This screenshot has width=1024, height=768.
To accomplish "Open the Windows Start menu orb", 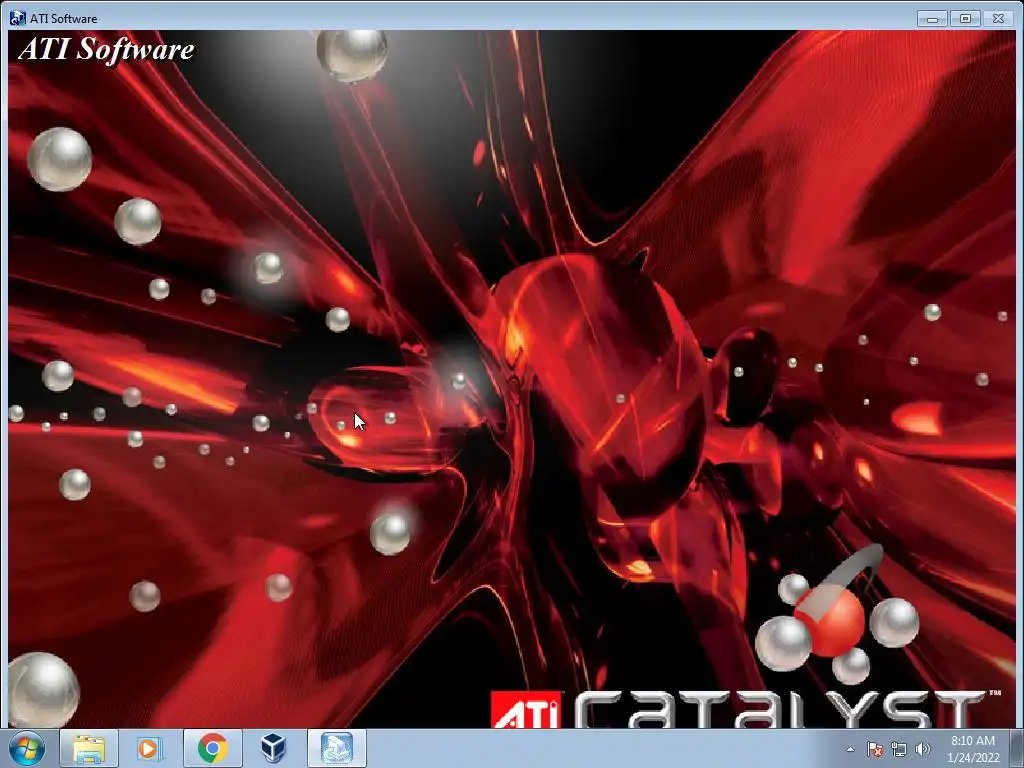I will (27, 748).
